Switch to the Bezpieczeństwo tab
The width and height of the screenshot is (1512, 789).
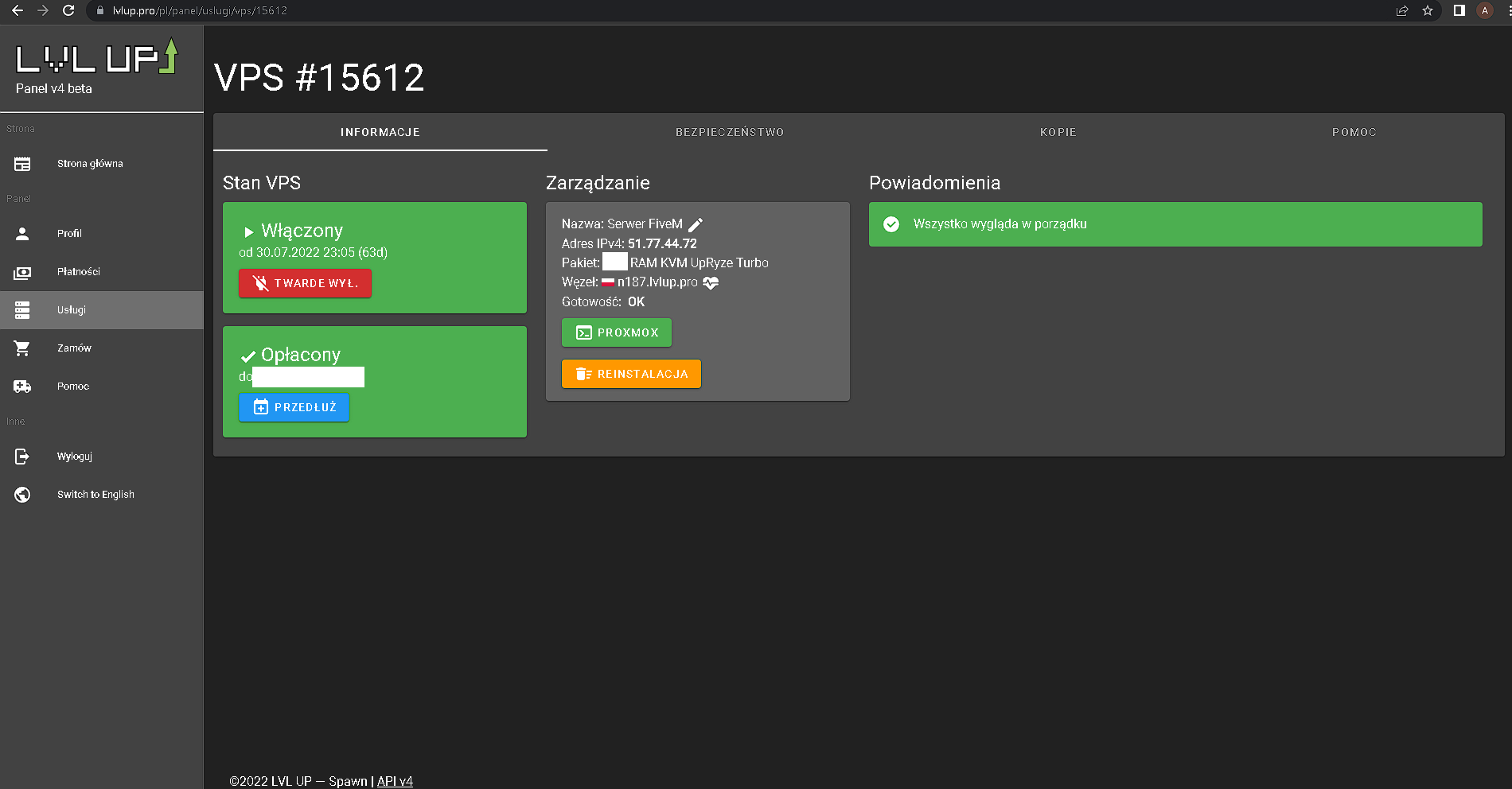(730, 132)
